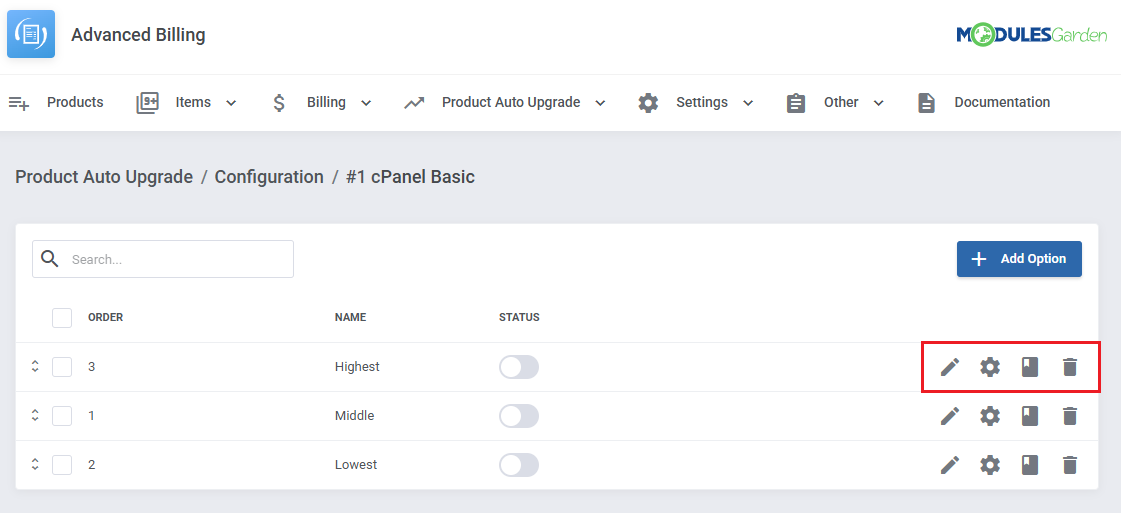Open gear settings for Highest option

(989, 367)
